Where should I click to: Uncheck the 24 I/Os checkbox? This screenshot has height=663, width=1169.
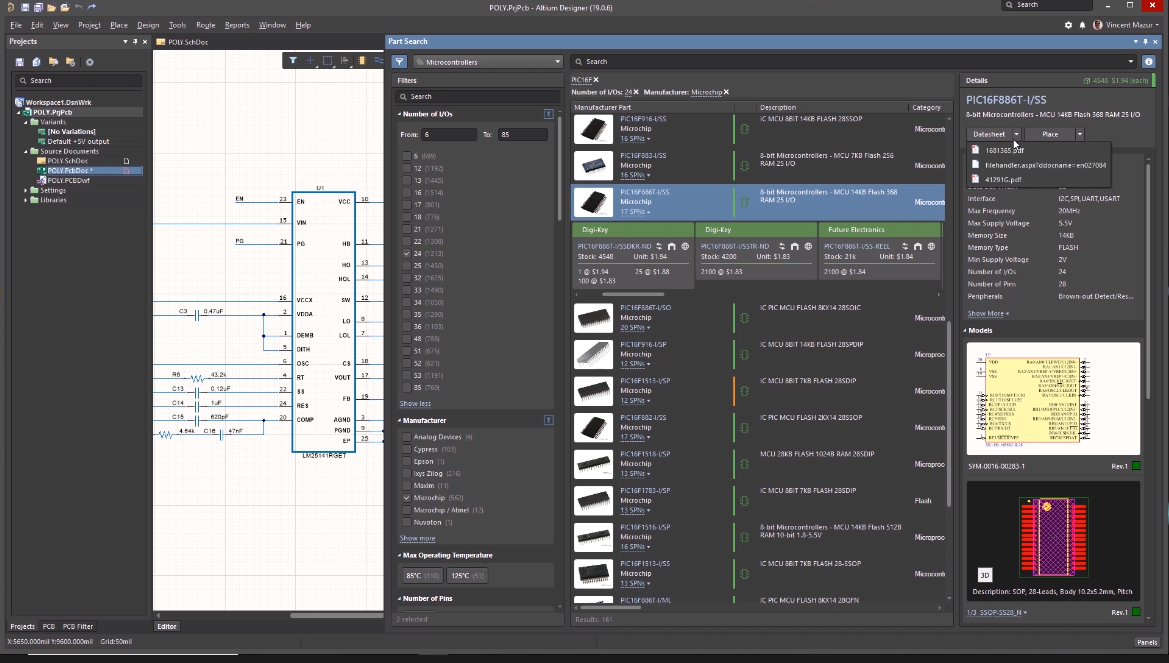tap(406, 254)
